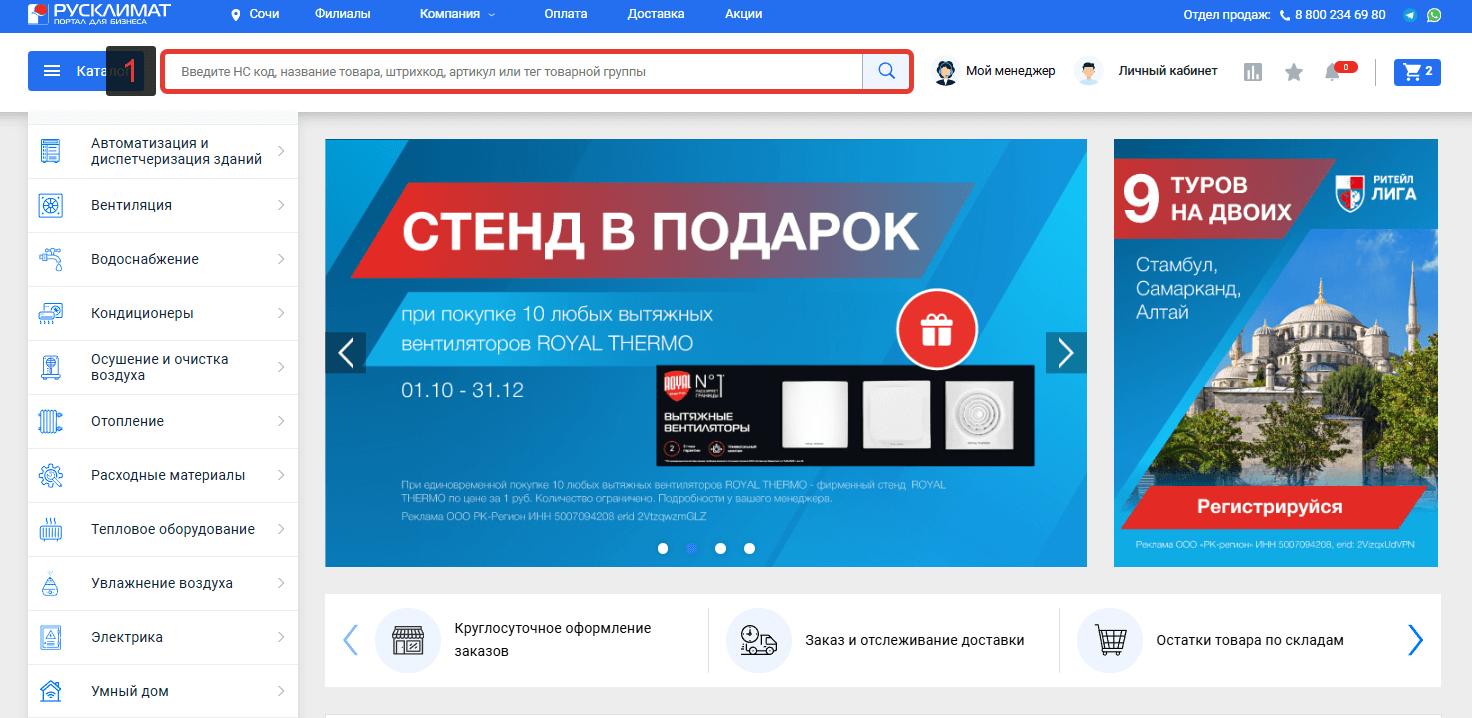This screenshot has height=718, width=1472.
Task: Click the Личный кабинет avatar icon
Action: 1087,71
